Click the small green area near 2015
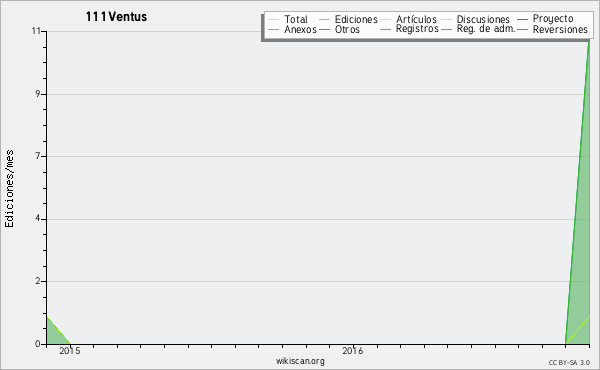Viewport: 600px width, 370px height. pyautogui.click(x=54, y=335)
